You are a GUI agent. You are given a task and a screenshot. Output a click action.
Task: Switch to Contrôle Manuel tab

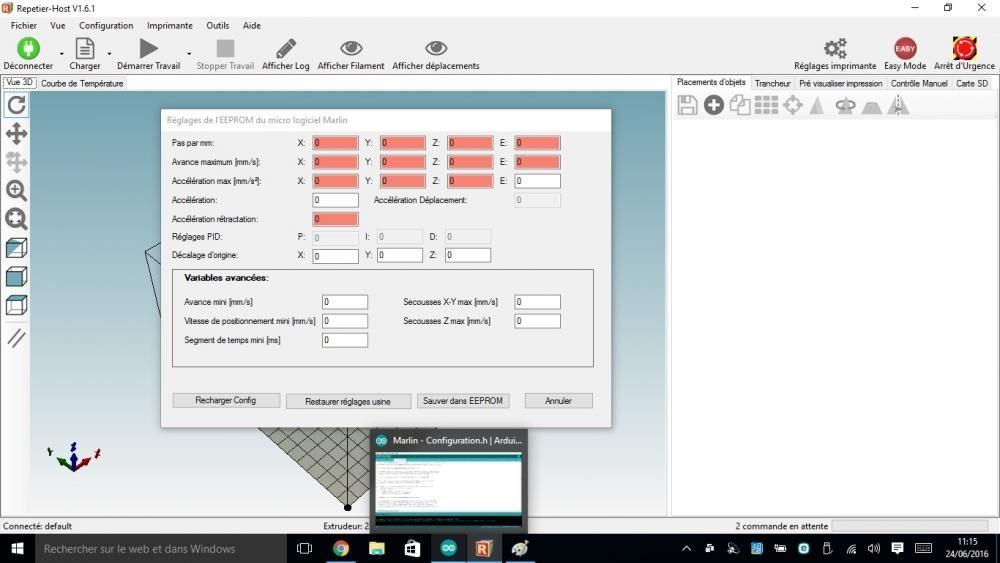pyautogui.click(x=919, y=84)
